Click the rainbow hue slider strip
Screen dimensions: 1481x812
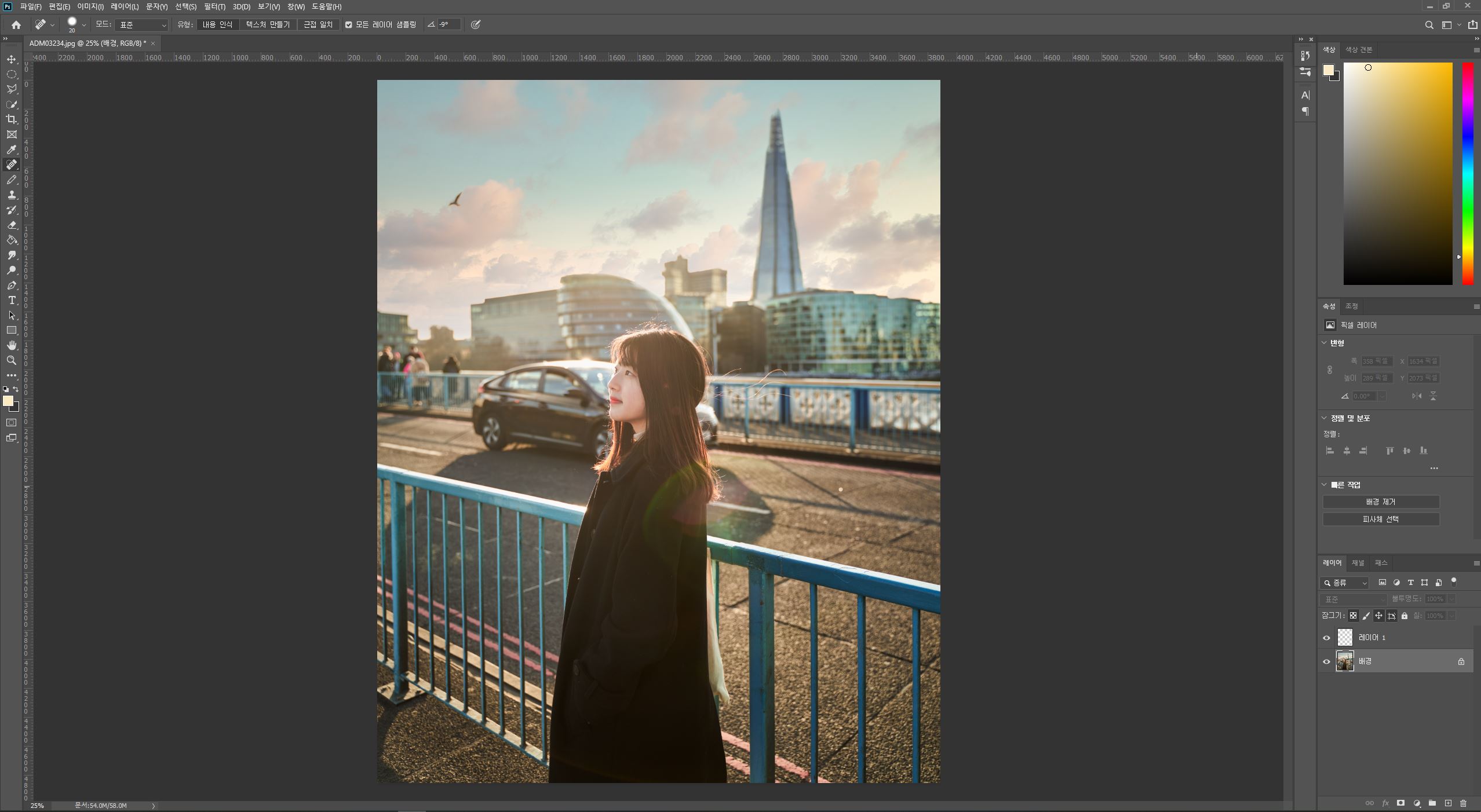[x=1468, y=174]
